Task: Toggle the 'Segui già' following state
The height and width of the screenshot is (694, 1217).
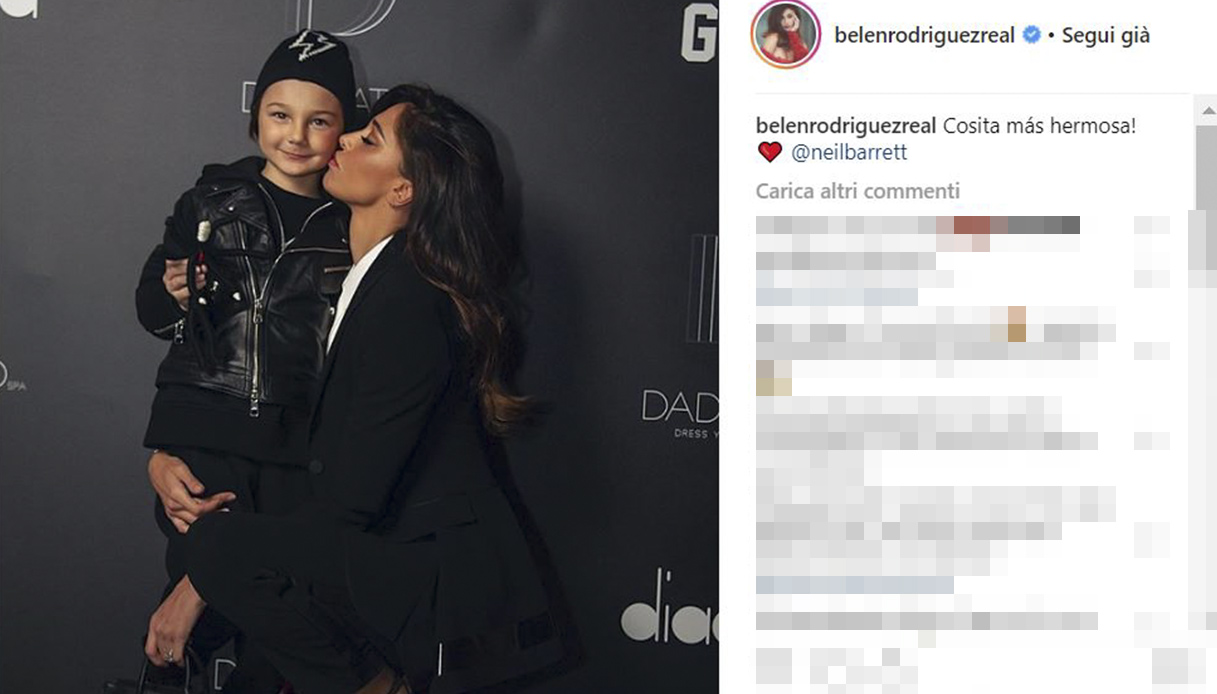Action: (x=1105, y=35)
